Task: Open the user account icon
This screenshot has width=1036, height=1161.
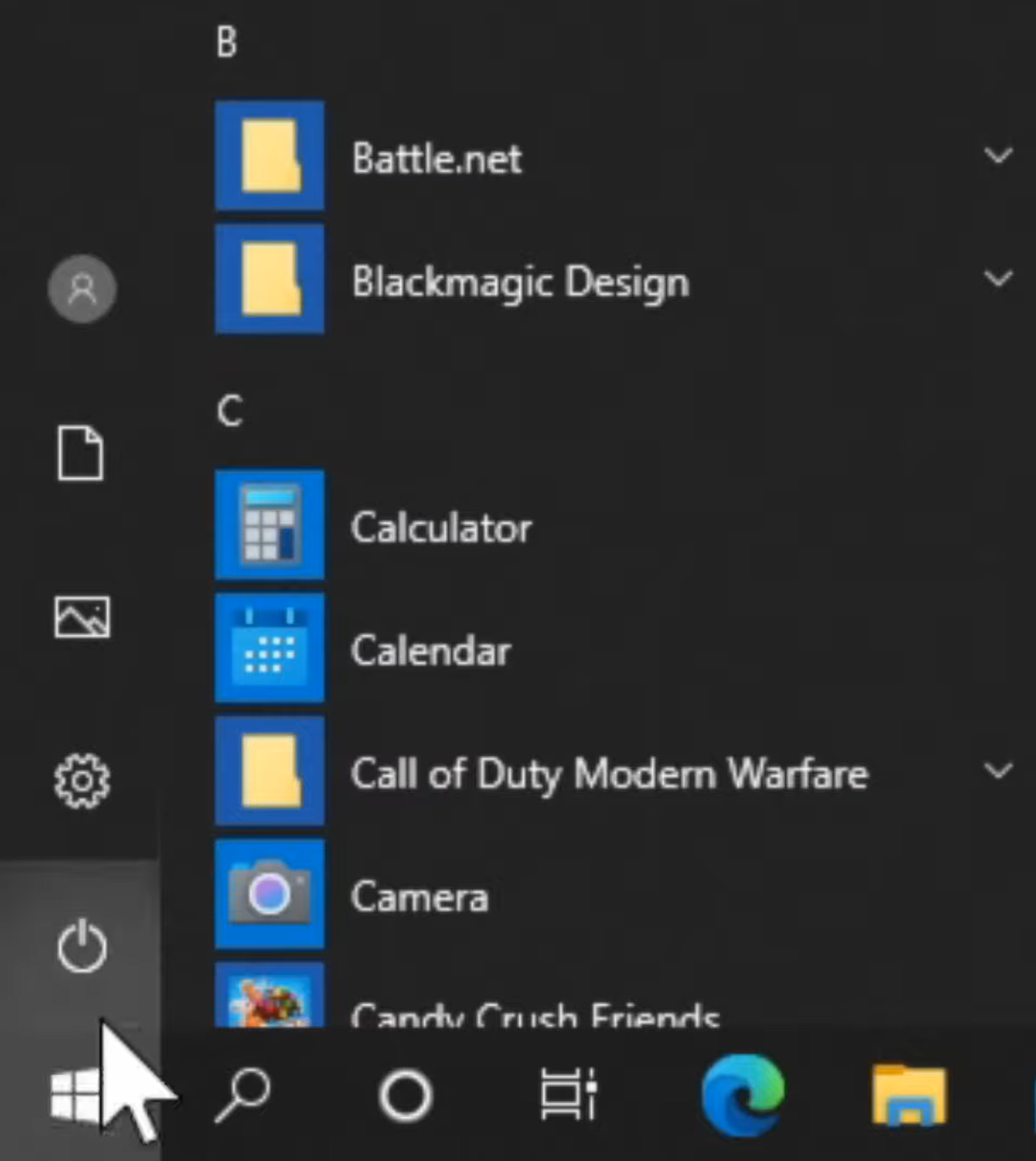Action: (82, 289)
